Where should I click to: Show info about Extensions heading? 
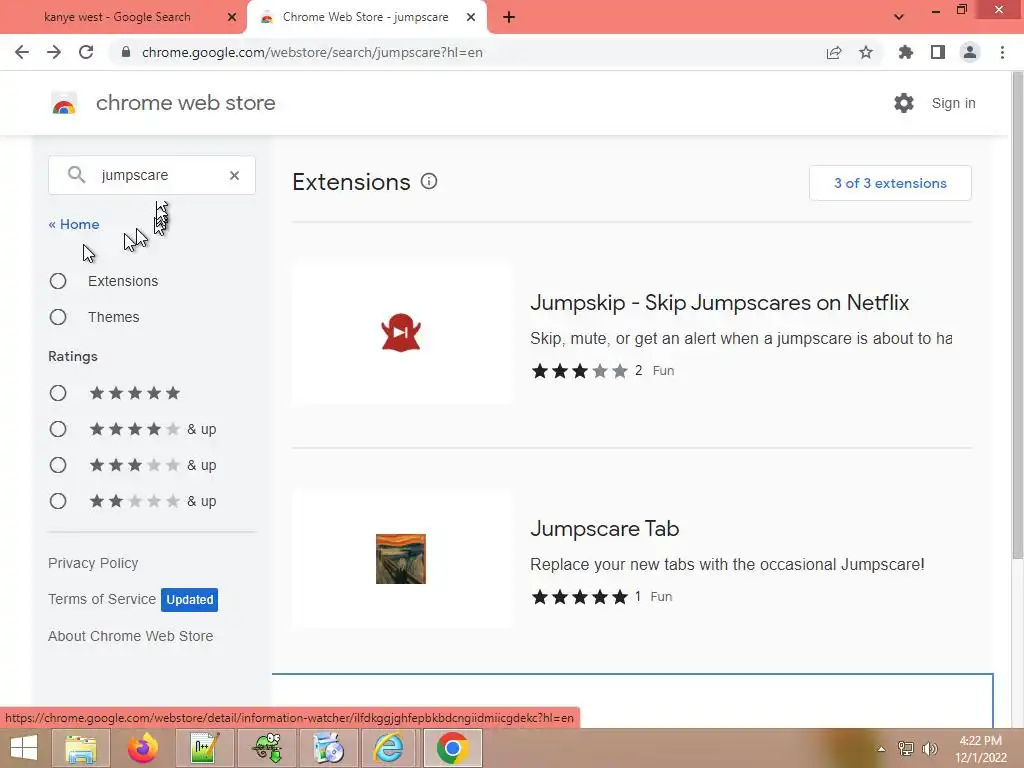[428, 182]
